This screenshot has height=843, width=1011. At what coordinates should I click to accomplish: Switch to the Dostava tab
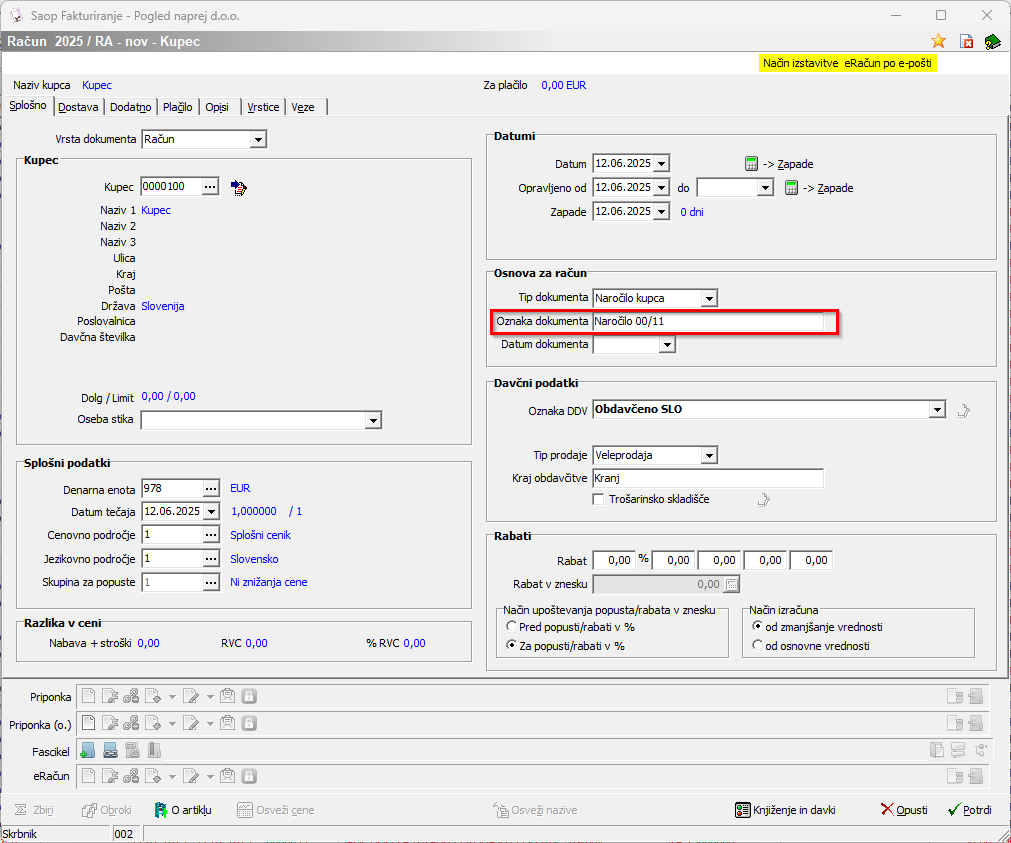(78, 107)
